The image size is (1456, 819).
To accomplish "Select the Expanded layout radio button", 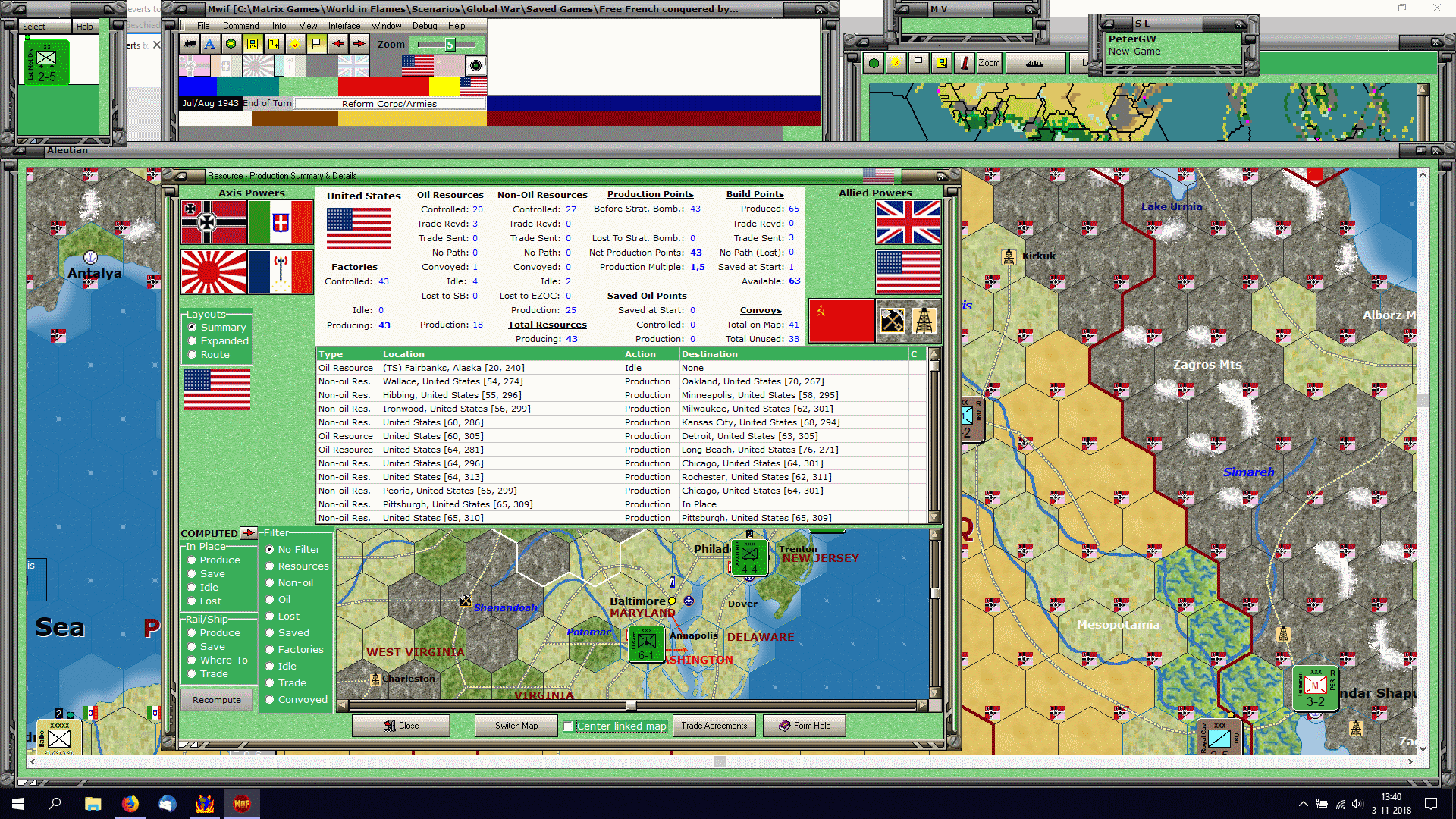I will [x=193, y=341].
